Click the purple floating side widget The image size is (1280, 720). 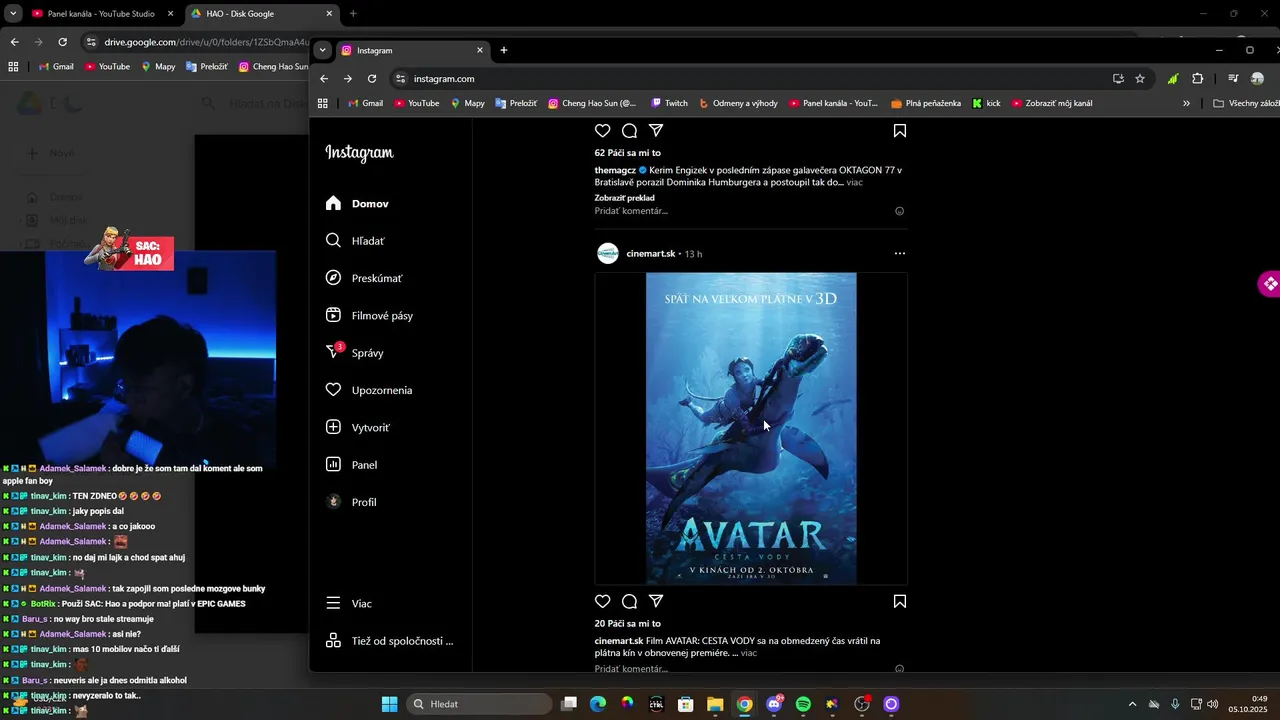1269,284
